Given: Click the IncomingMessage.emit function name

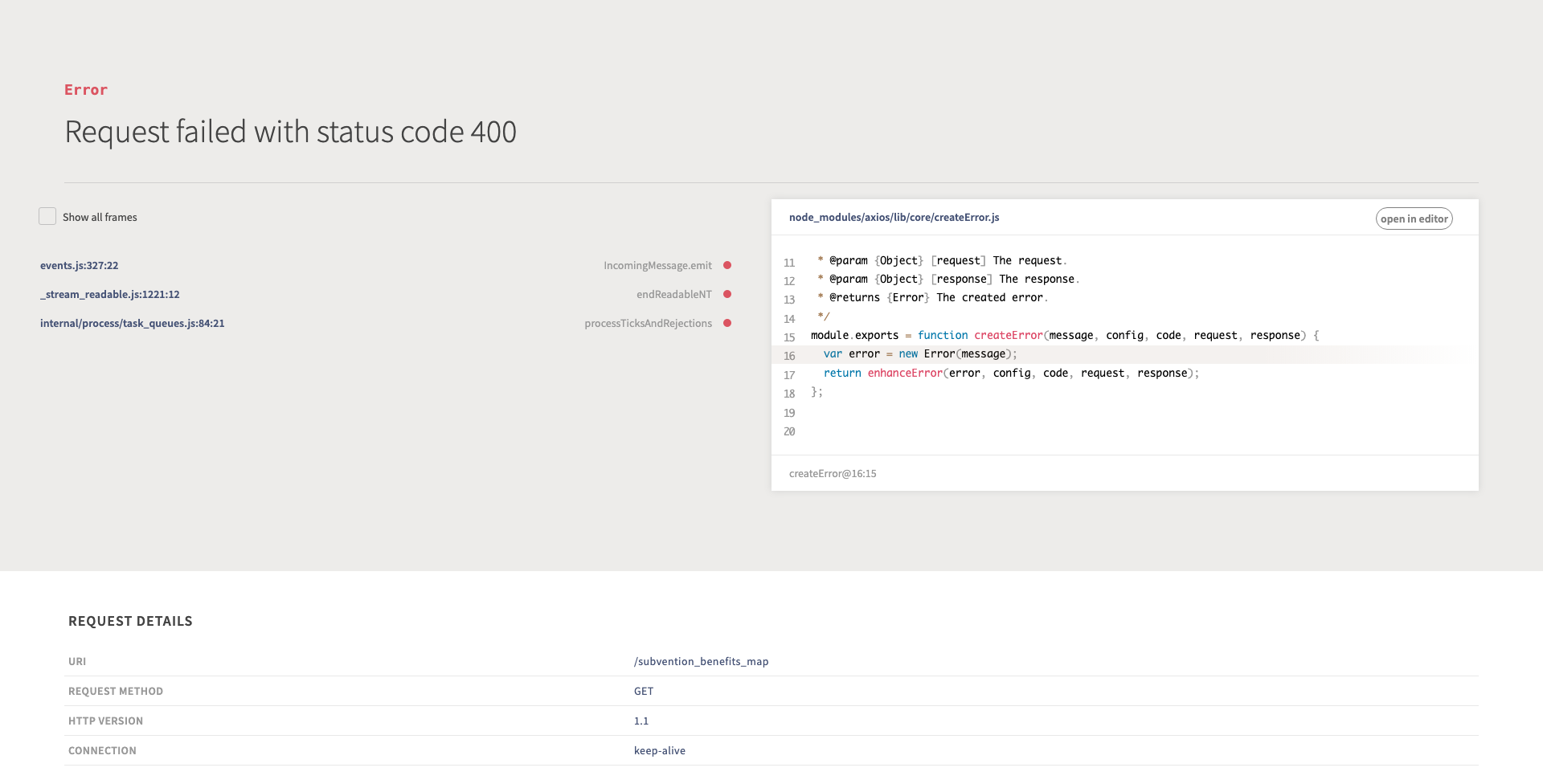Looking at the screenshot, I should (x=657, y=265).
